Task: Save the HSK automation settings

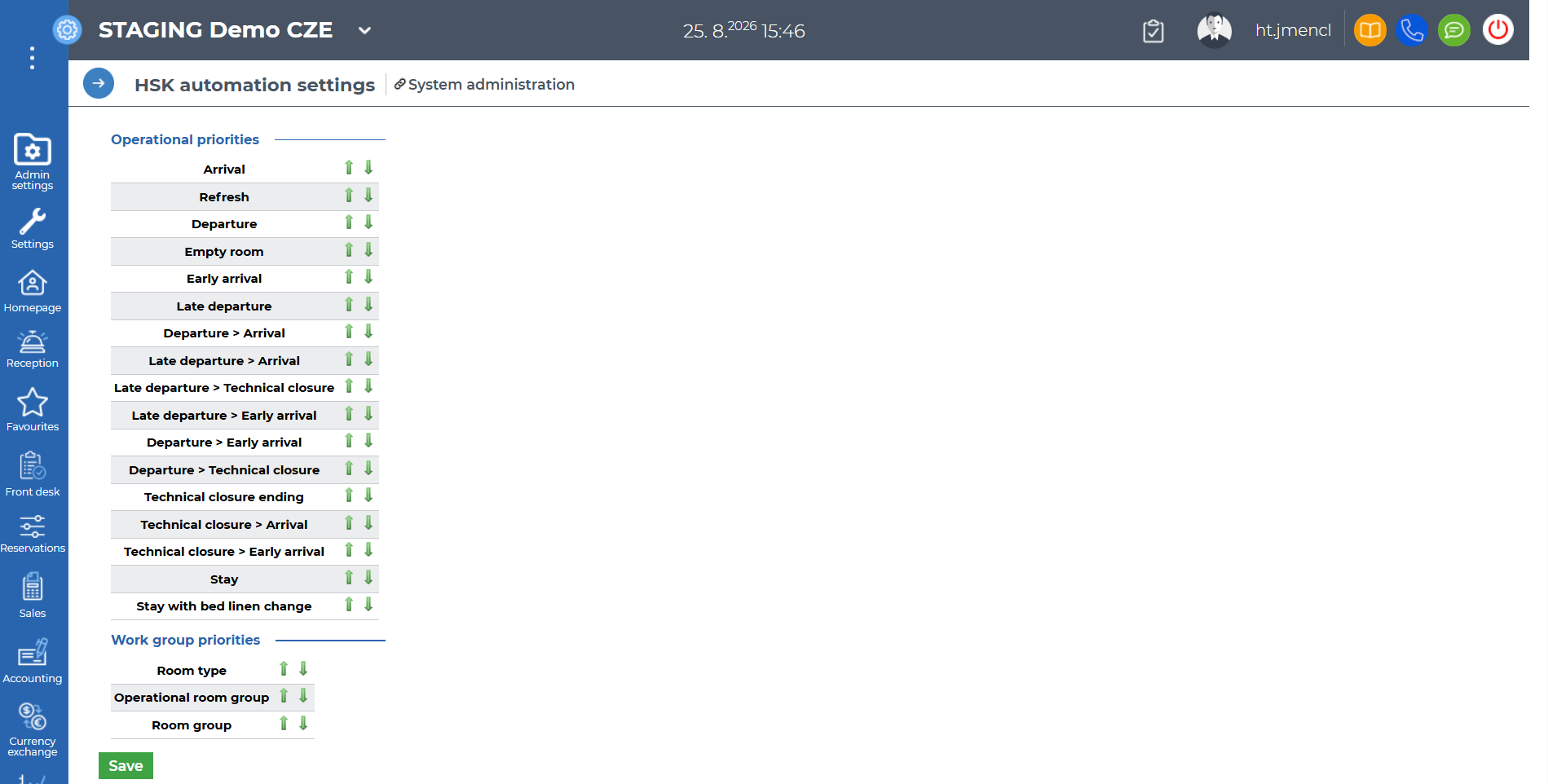Action: (126, 765)
